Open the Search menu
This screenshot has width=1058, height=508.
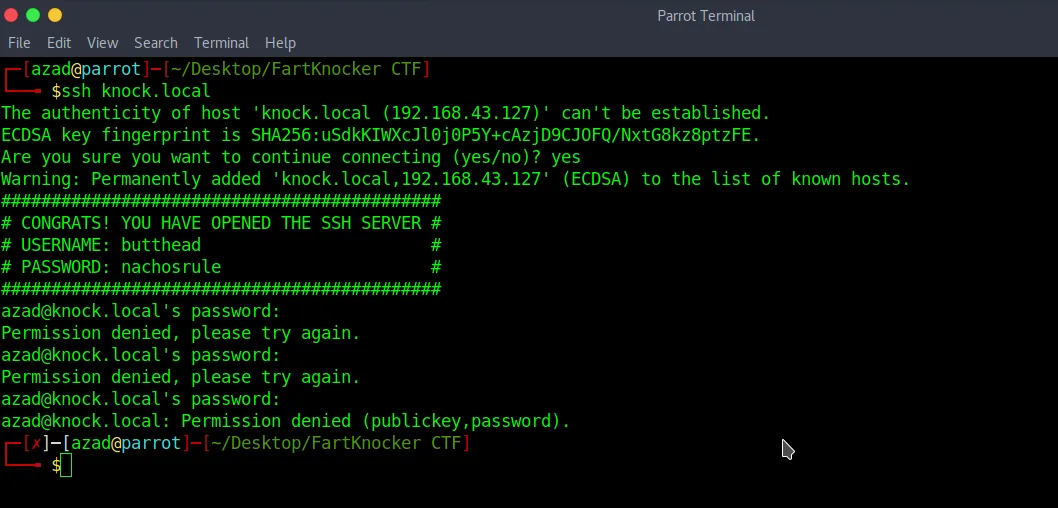coord(156,43)
